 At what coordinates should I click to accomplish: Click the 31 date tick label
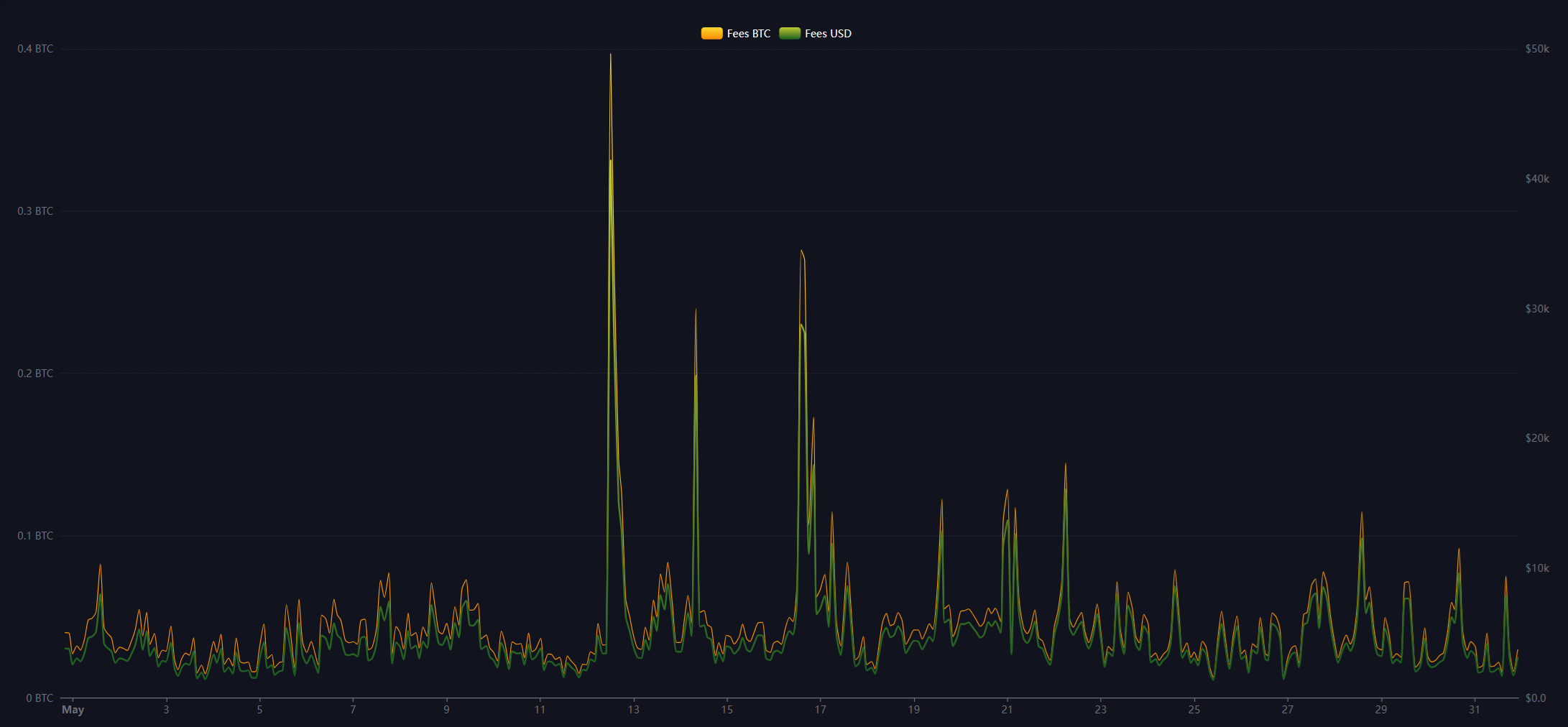pyautogui.click(x=1474, y=710)
